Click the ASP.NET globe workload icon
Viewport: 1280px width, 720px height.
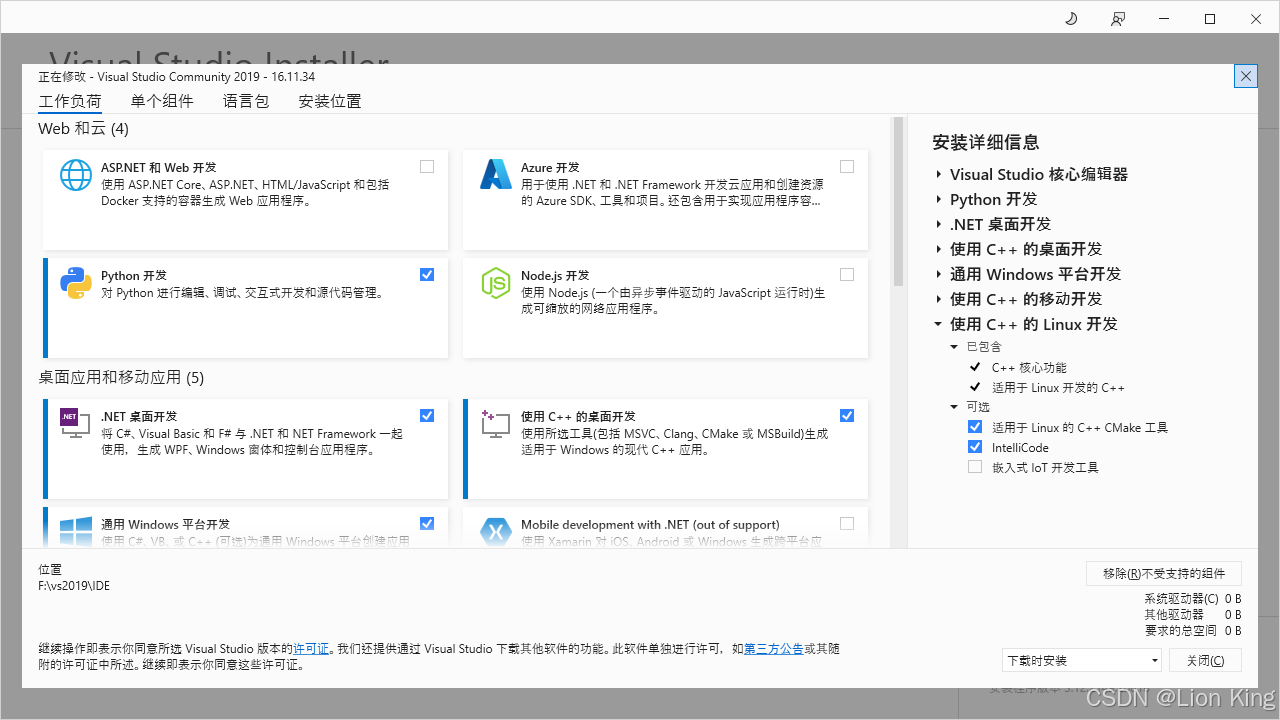[x=76, y=175]
